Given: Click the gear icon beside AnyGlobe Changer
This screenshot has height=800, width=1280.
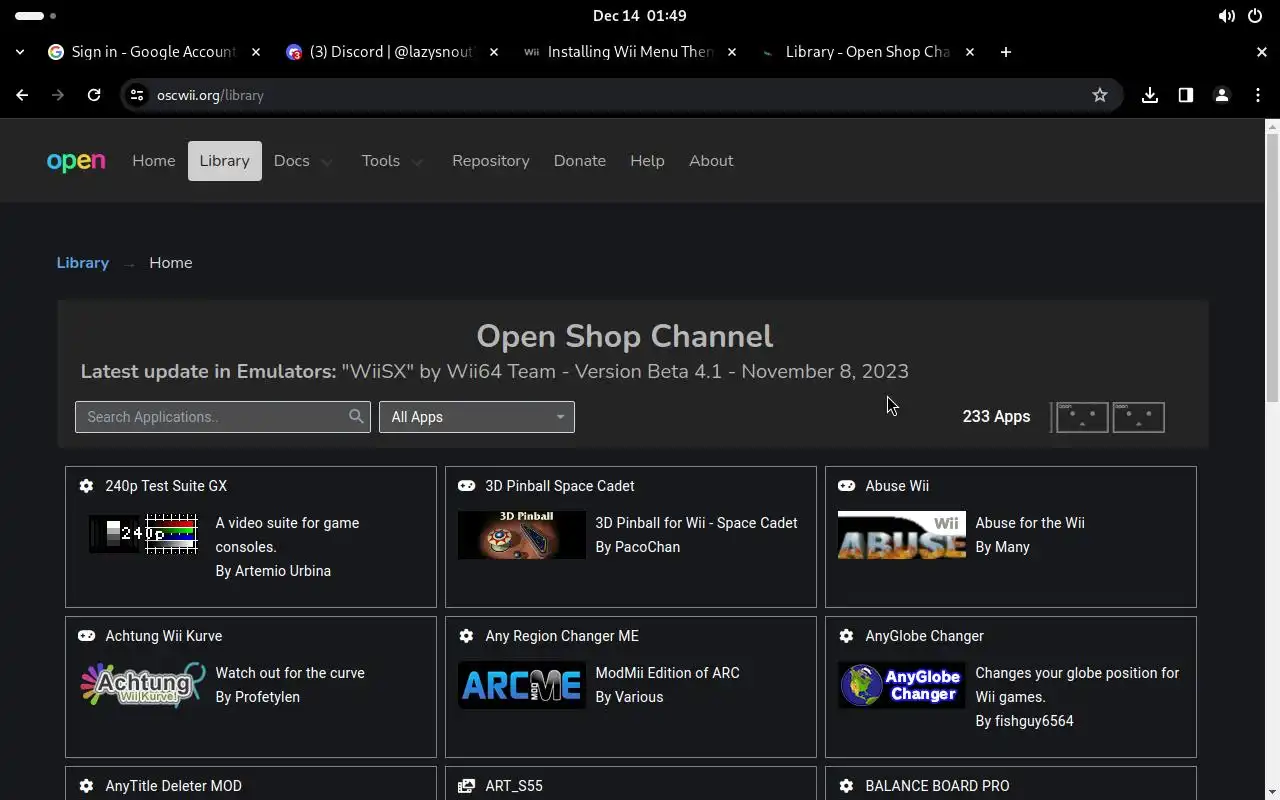Looking at the screenshot, I should coord(846,636).
